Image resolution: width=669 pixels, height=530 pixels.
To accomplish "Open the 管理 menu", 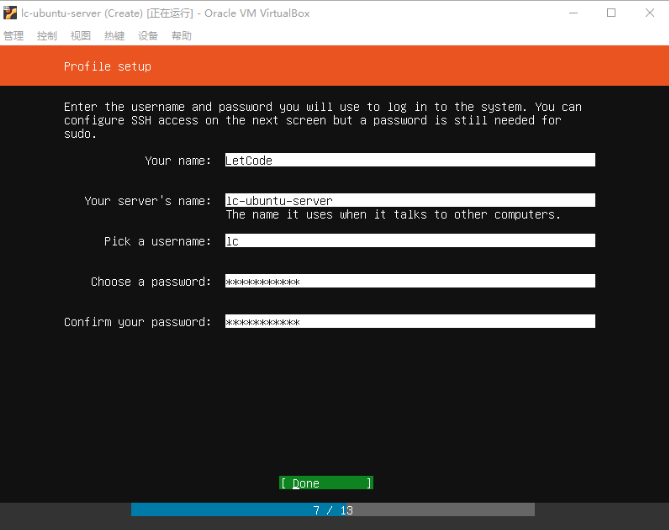I will coord(14,36).
